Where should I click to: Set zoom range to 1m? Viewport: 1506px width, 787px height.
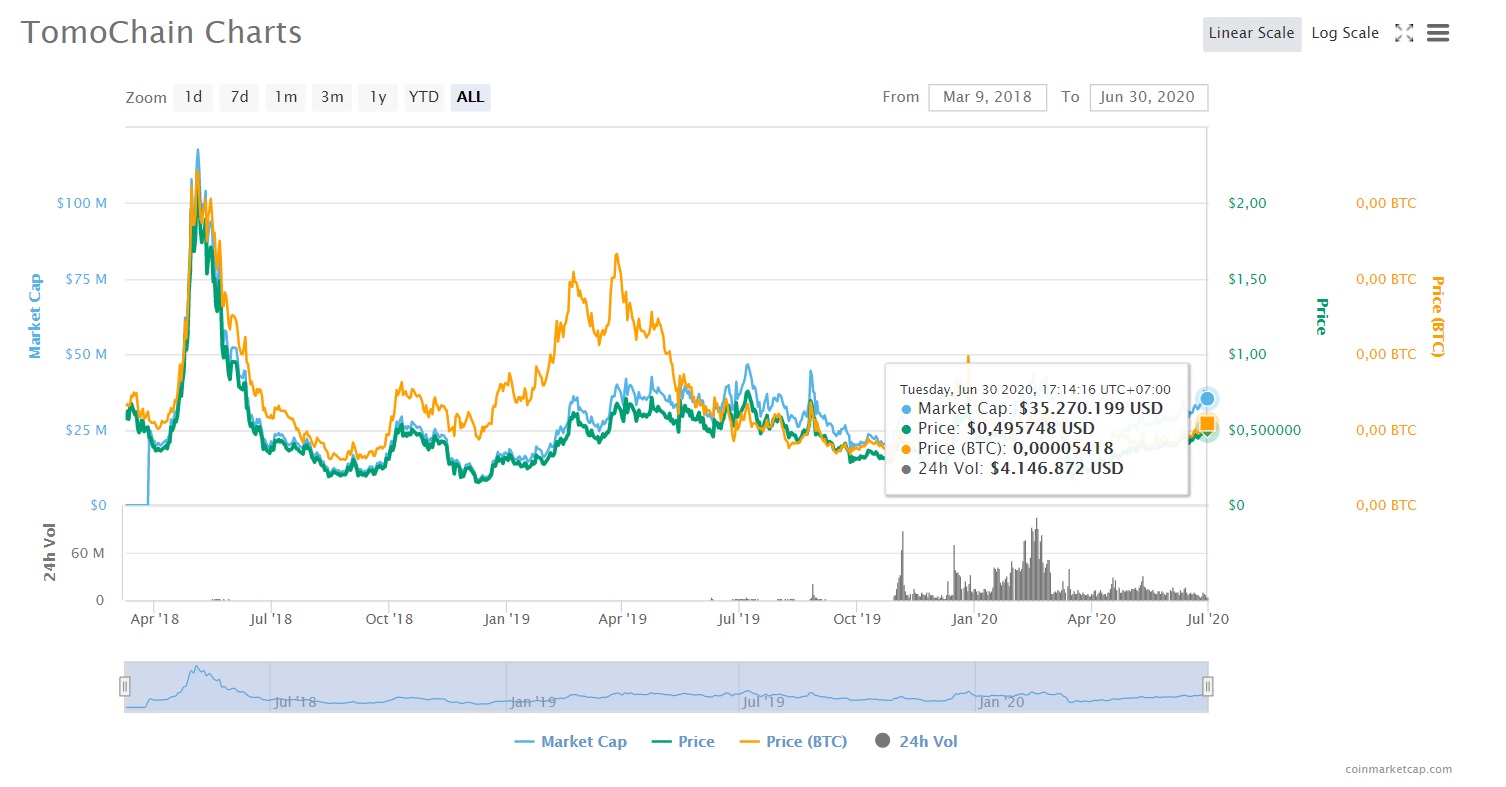pos(286,97)
